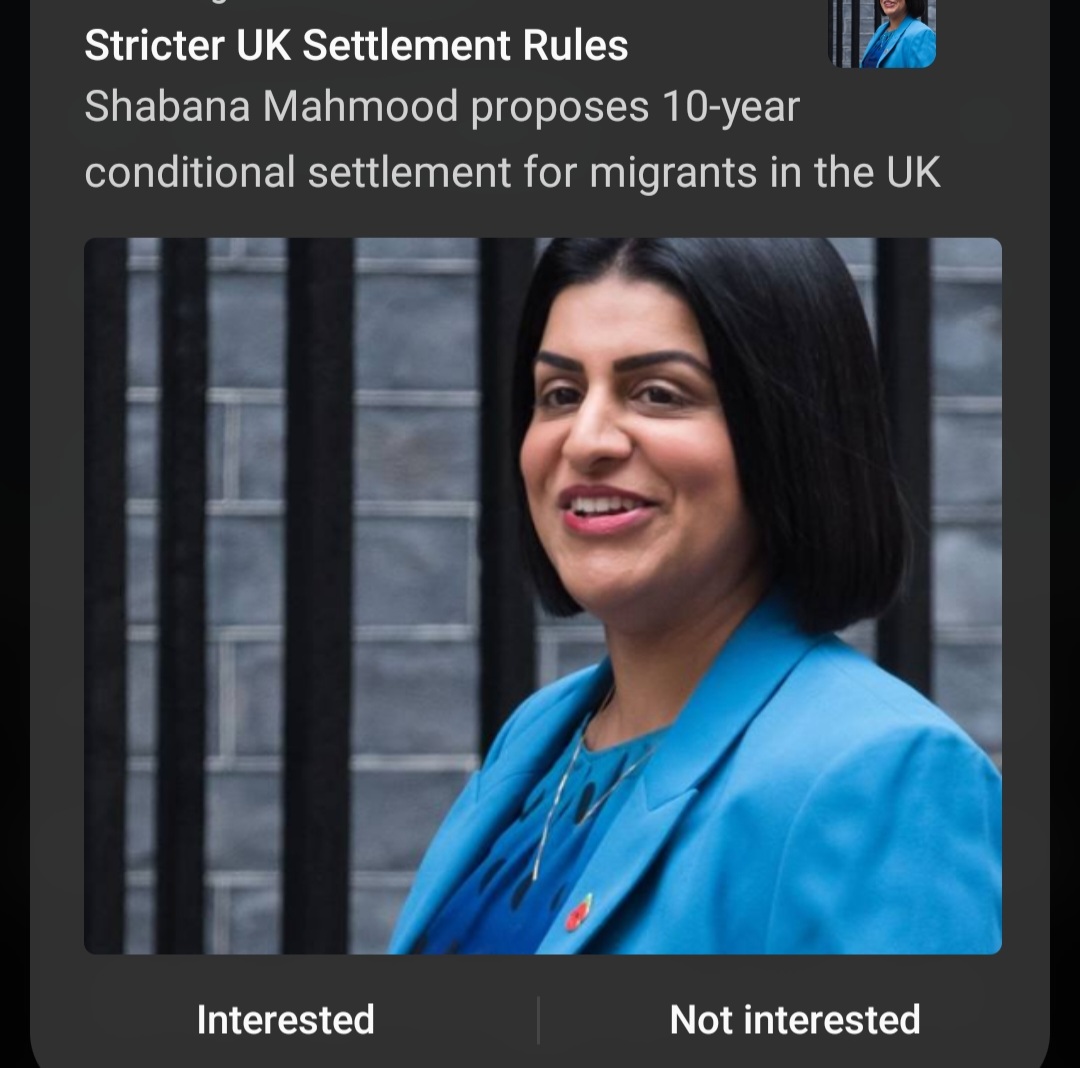Open the small thumbnail beside the headline
1080x1068 pixels.
[882, 33]
